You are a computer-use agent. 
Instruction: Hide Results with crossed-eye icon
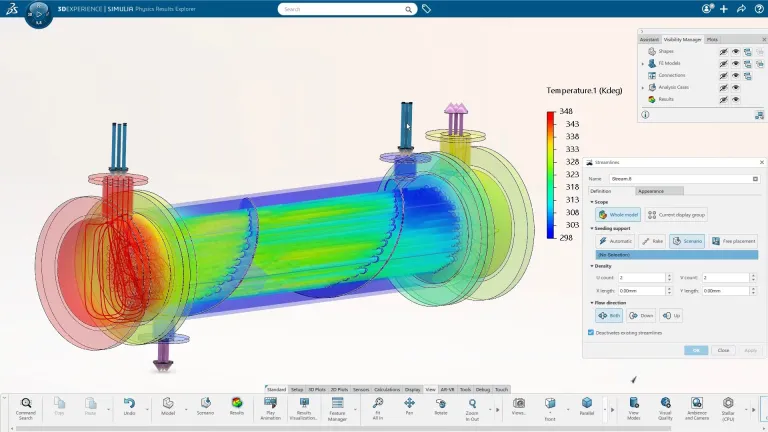723,99
